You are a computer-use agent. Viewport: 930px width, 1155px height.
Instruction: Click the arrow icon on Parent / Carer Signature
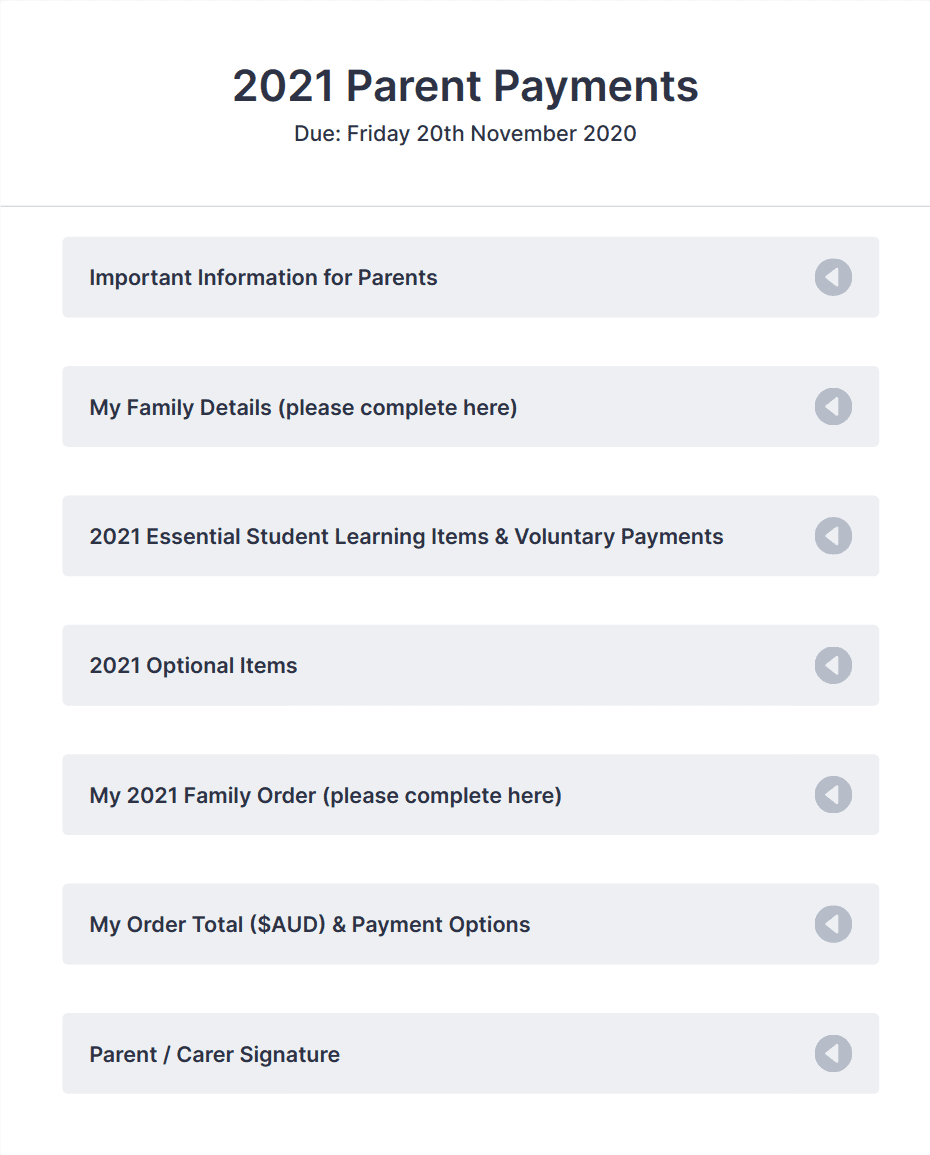833,1053
